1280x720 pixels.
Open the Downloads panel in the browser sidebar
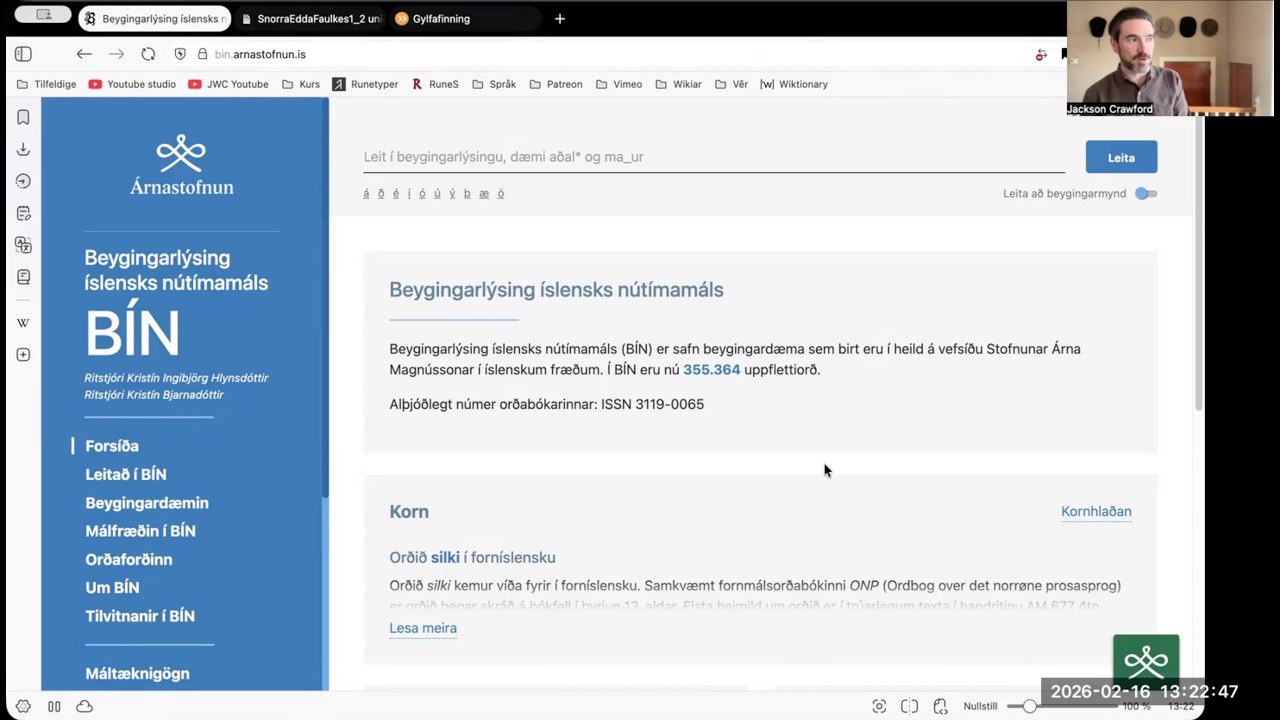[x=23, y=149]
